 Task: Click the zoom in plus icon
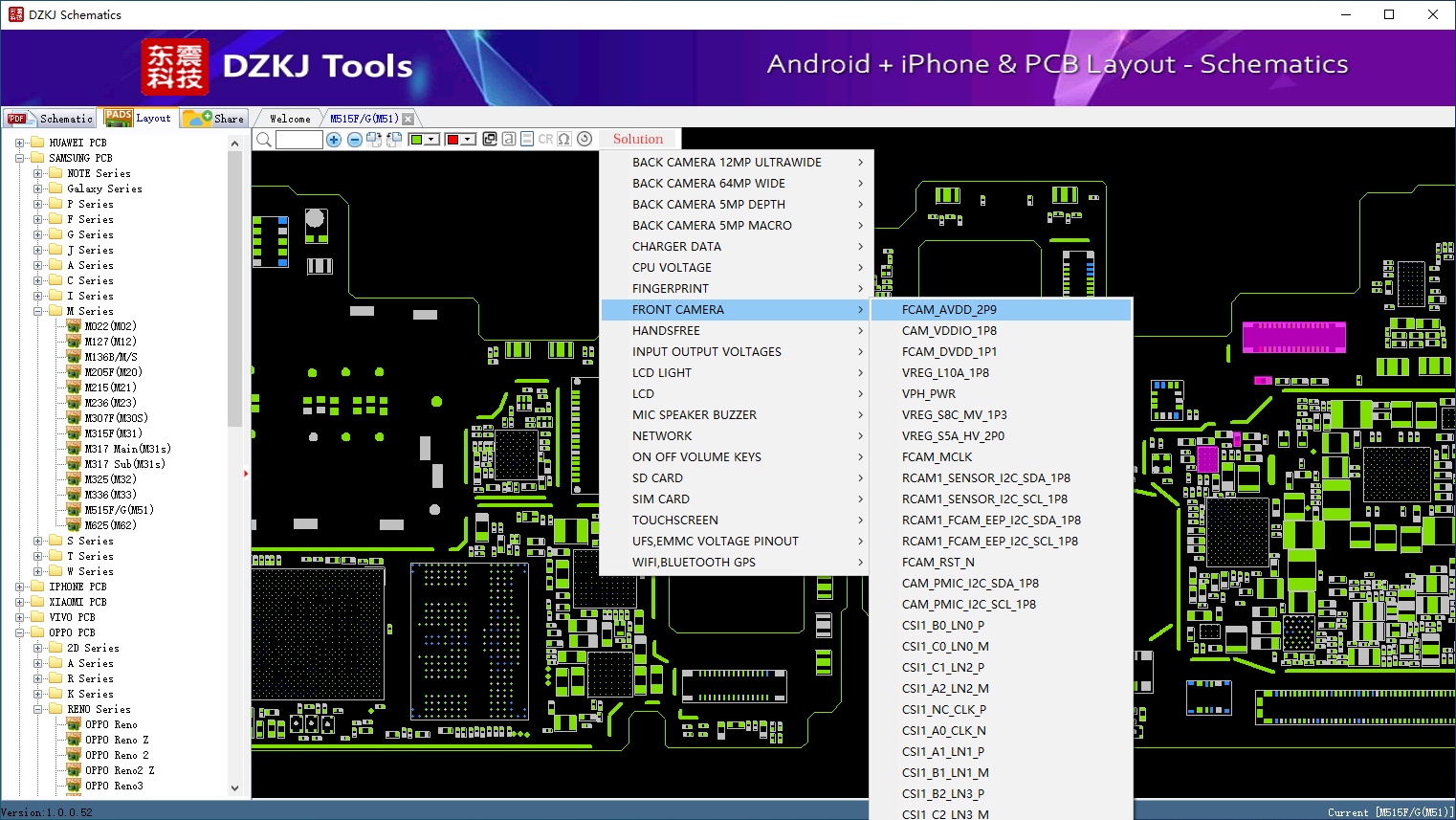click(x=334, y=140)
